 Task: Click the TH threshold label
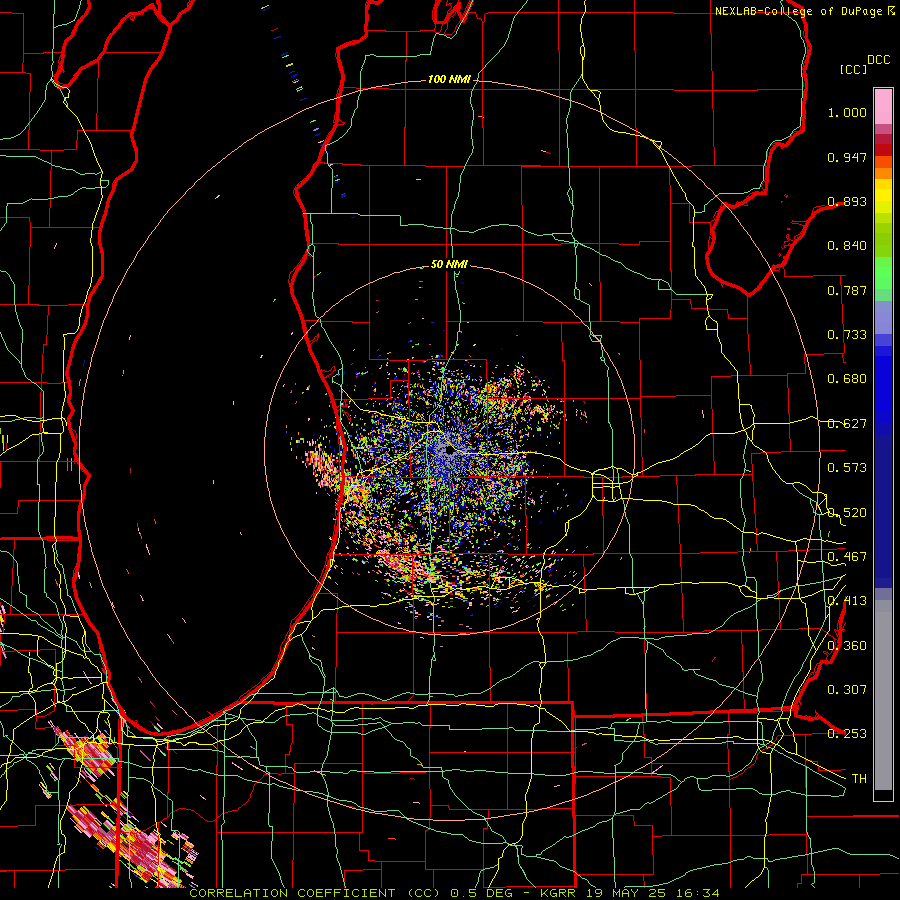click(859, 779)
